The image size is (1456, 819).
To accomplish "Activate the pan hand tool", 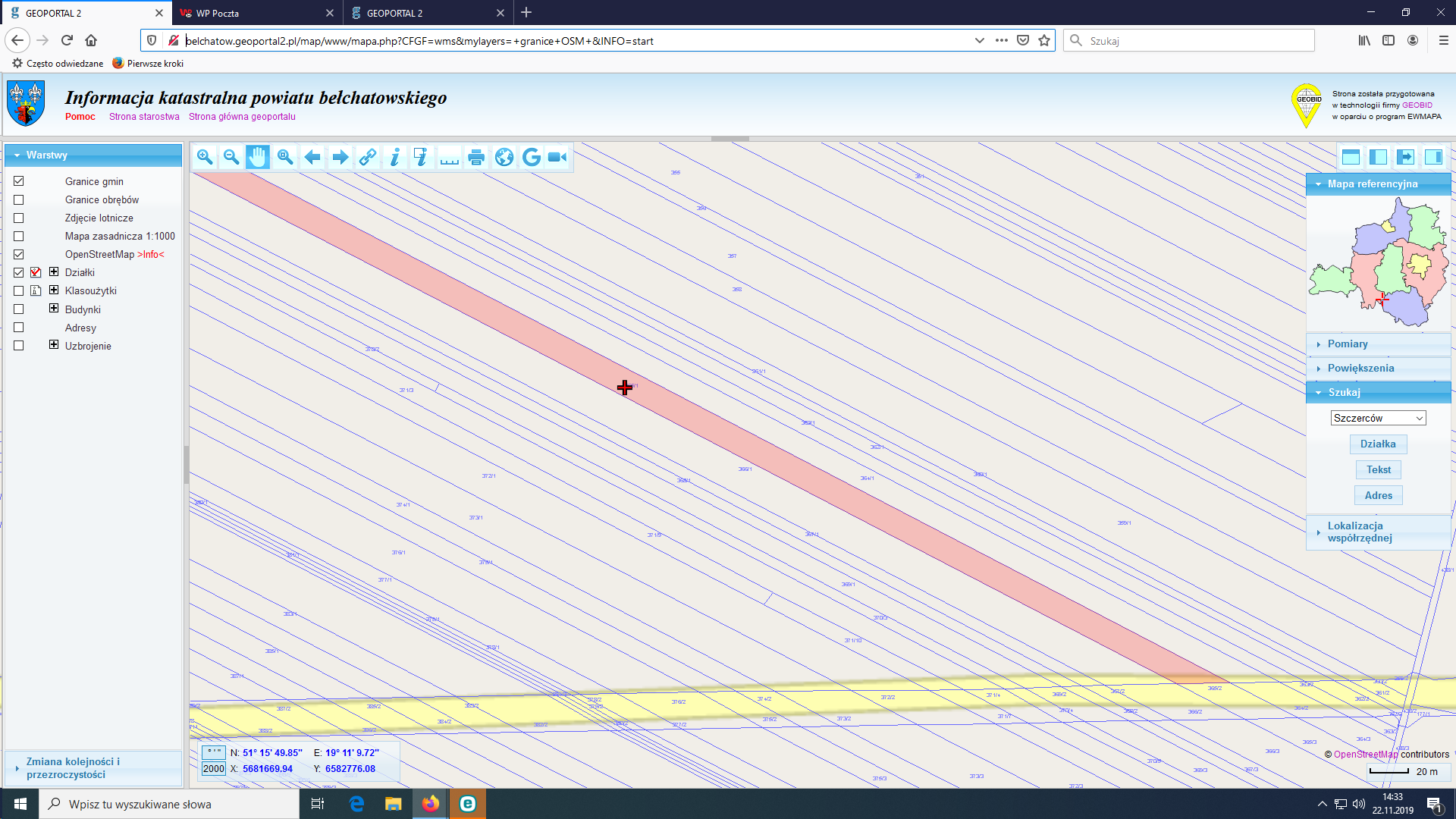I will coord(258,157).
